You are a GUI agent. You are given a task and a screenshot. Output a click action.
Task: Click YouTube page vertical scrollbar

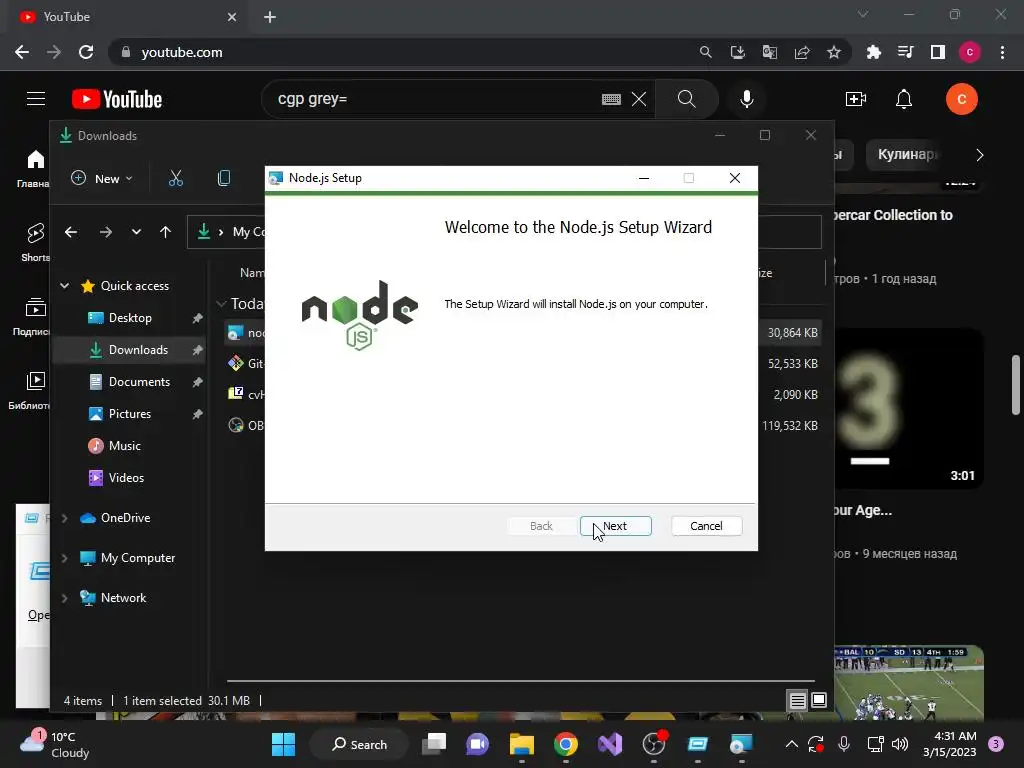tap(1016, 385)
